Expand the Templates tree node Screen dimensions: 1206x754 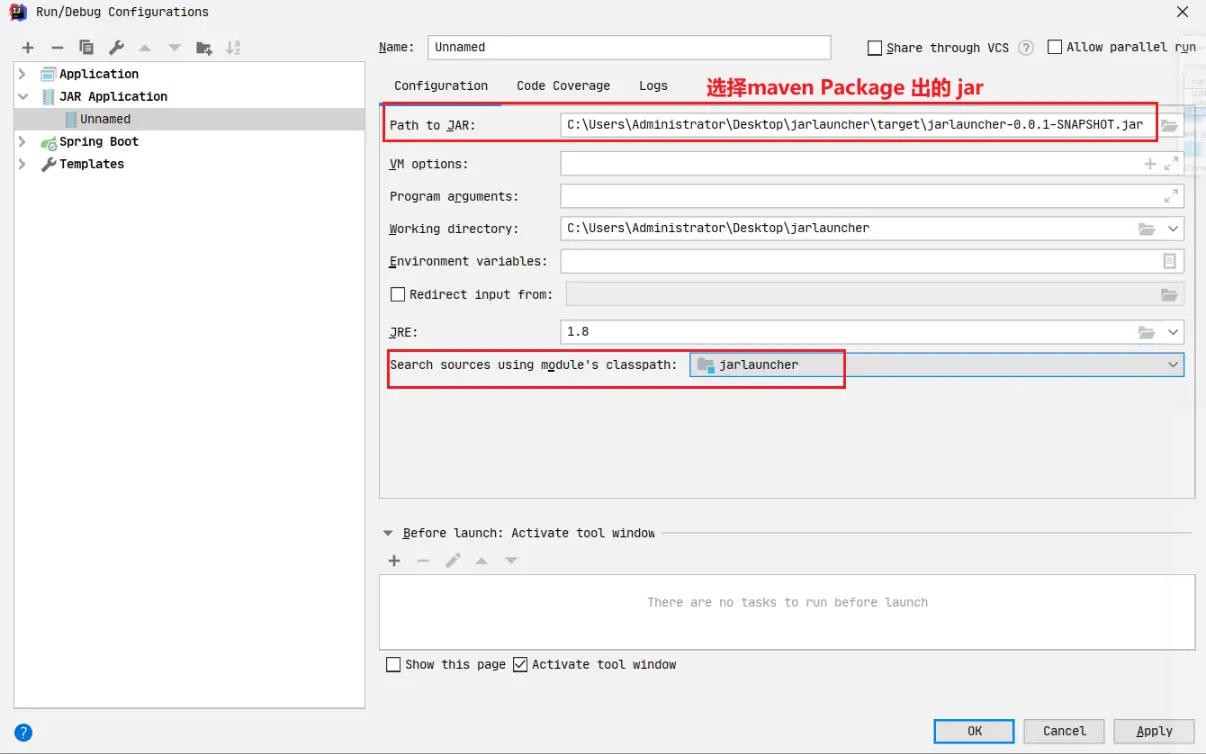point(23,164)
